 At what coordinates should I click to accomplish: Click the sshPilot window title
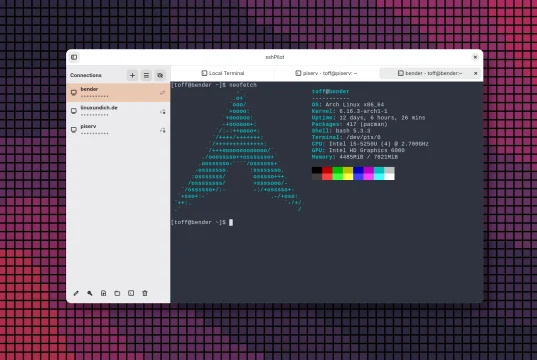pyautogui.click(x=275, y=57)
